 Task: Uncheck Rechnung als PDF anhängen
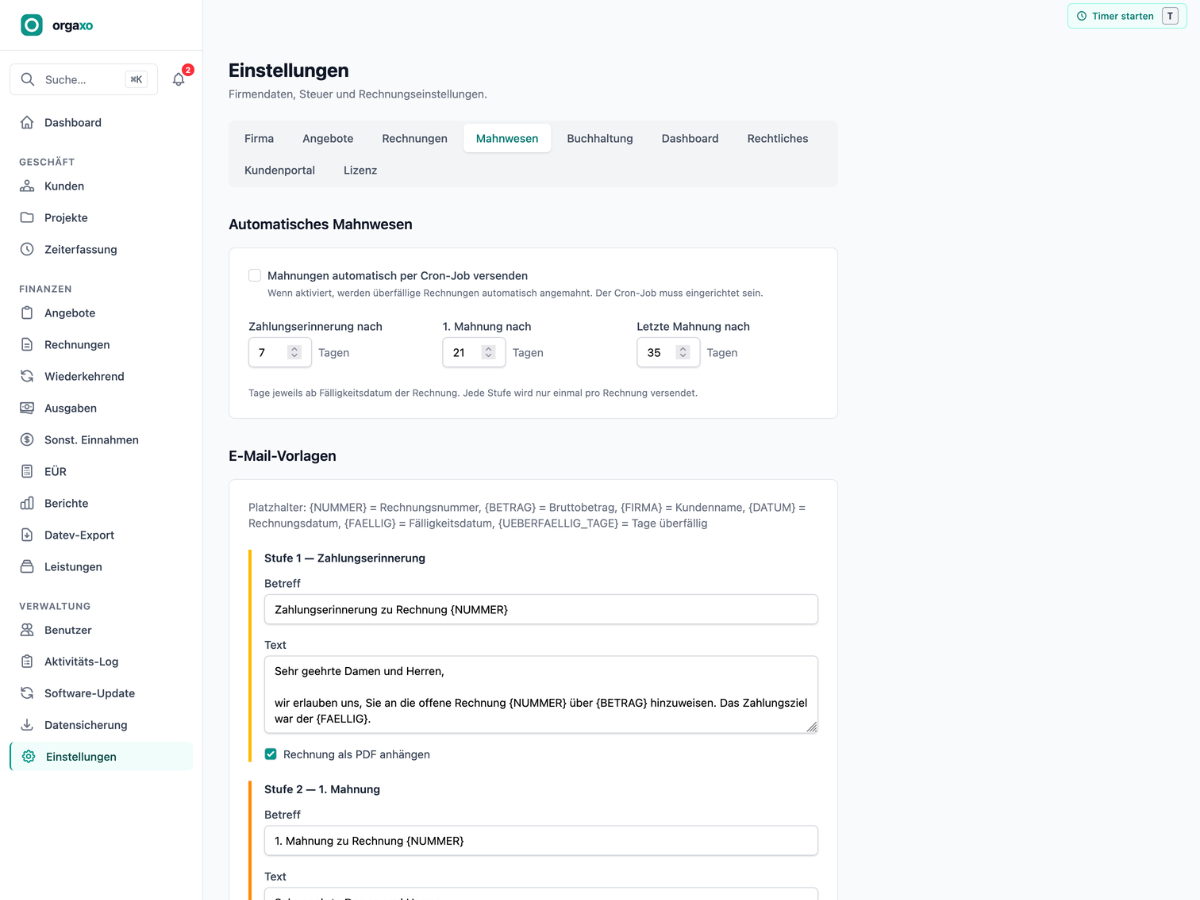pos(270,754)
